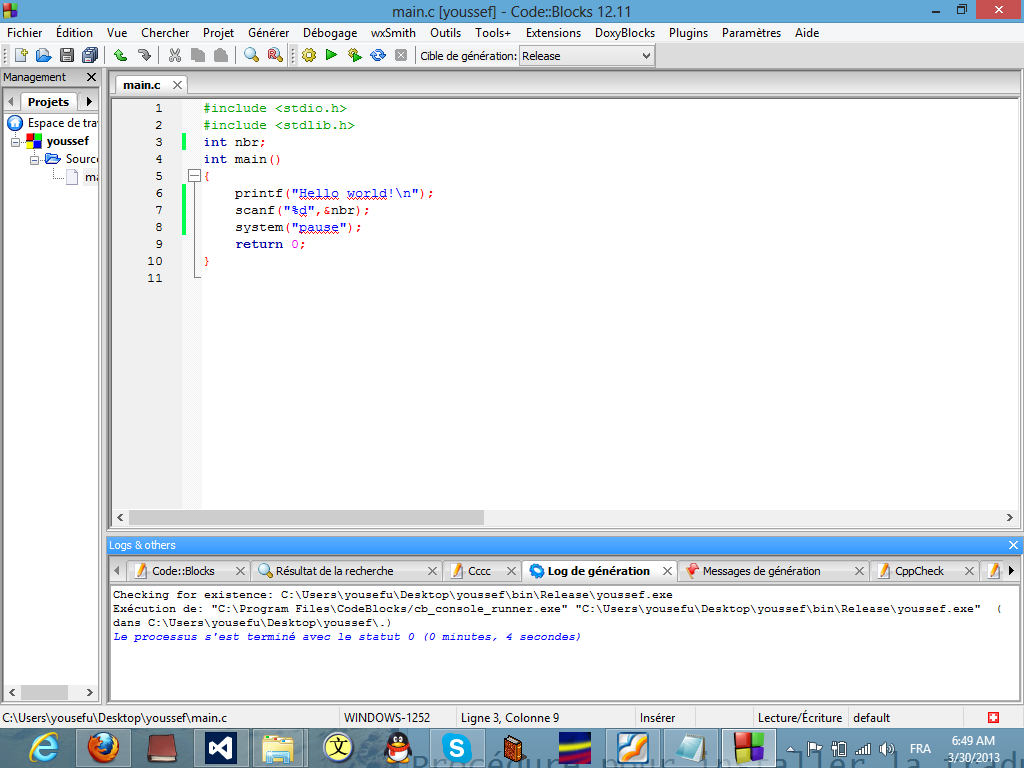This screenshot has width=1024, height=768.
Task: Show previous Management tab with the left arrow
Action: click(10, 102)
